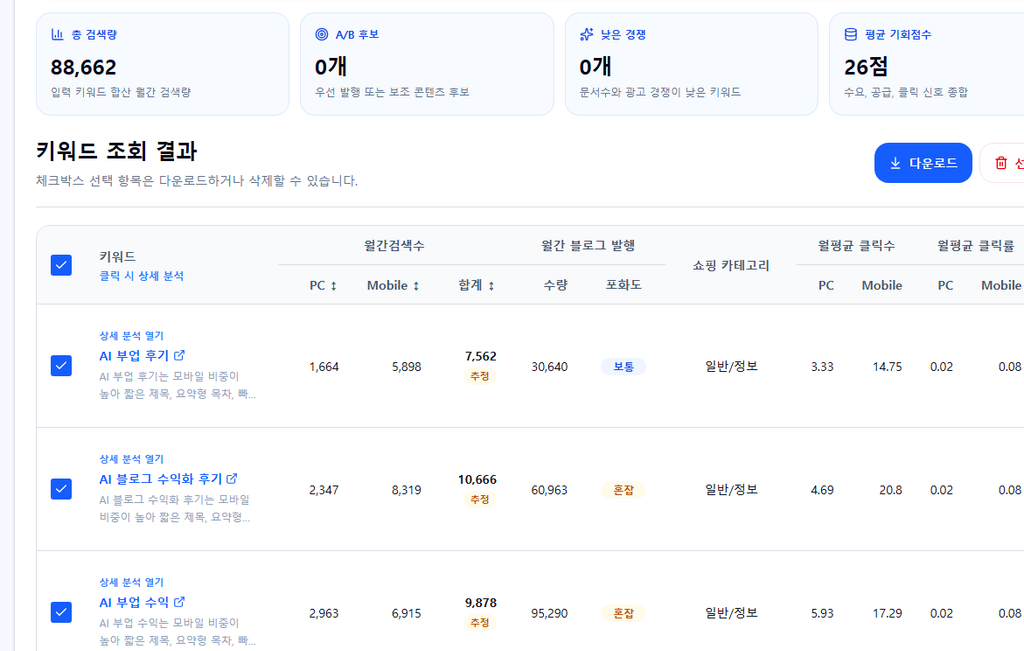Click the database icon beside 평균 기회점수
This screenshot has width=1024, height=651.
pyautogui.click(x=850, y=35)
